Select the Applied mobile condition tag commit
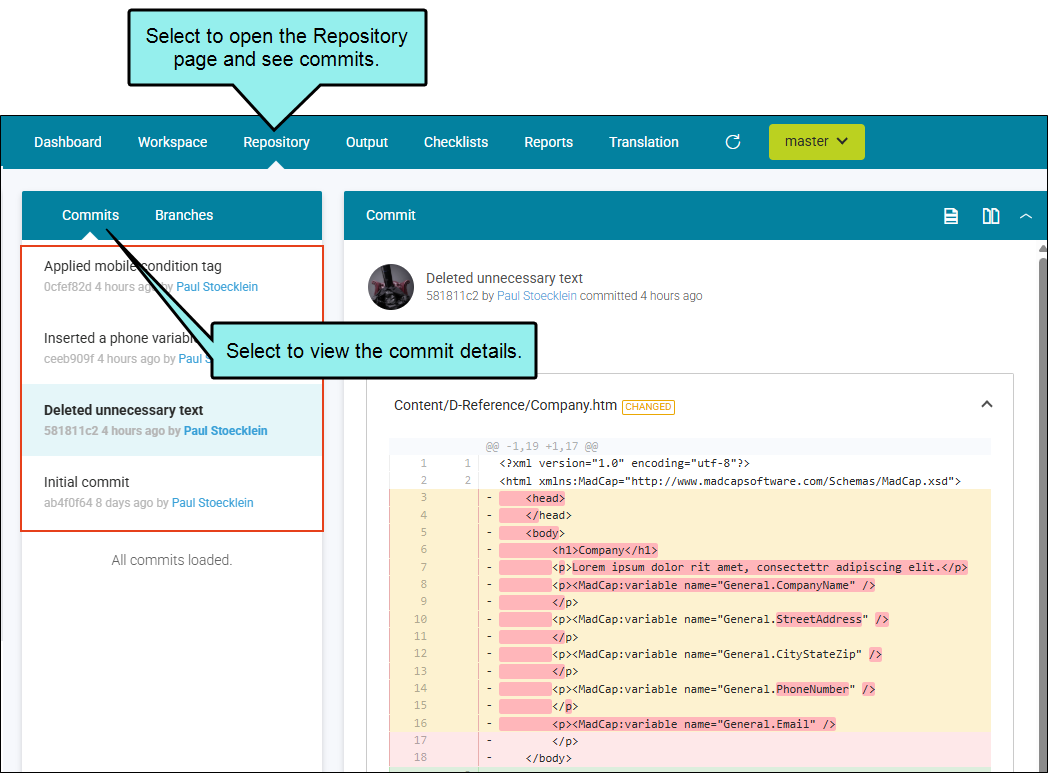 click(133, 267)
